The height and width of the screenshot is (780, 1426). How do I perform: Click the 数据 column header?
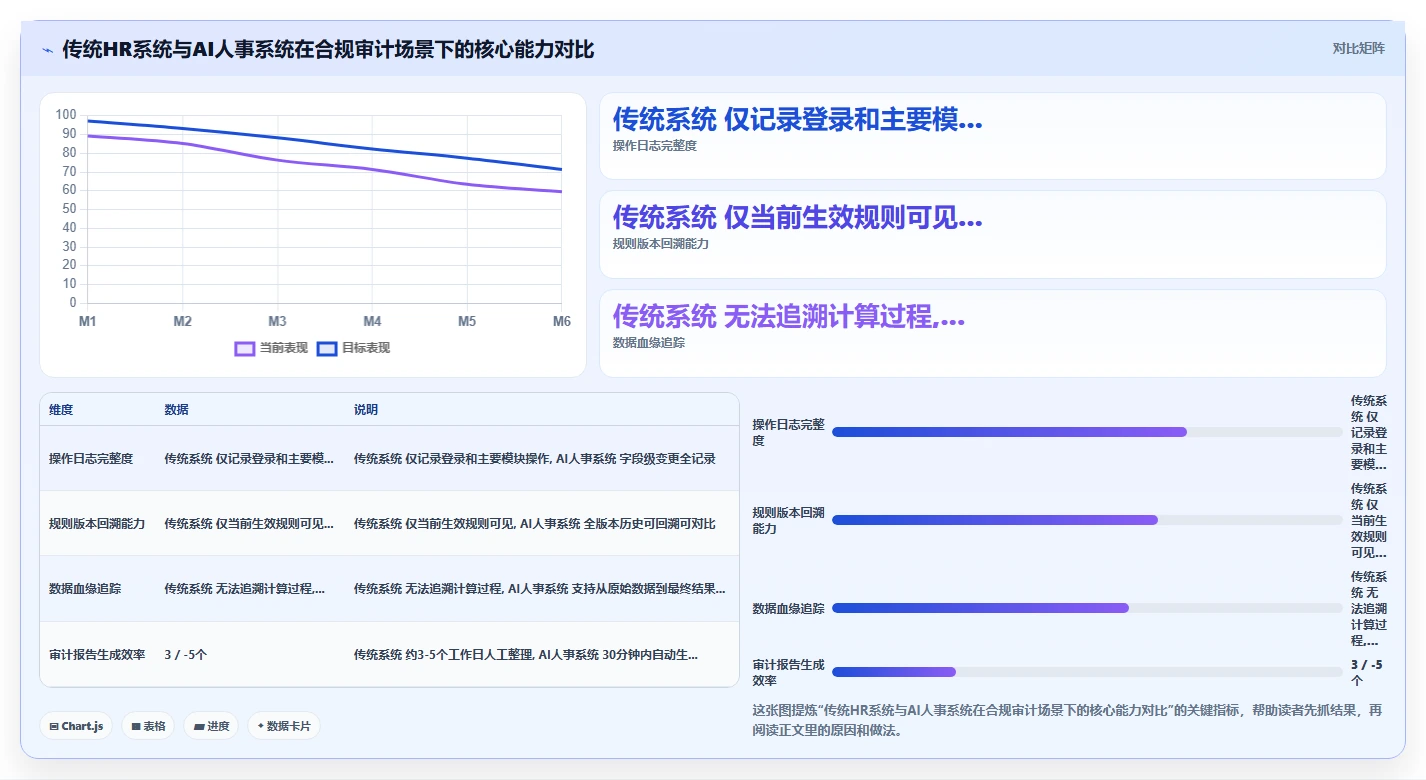[177, 410]
